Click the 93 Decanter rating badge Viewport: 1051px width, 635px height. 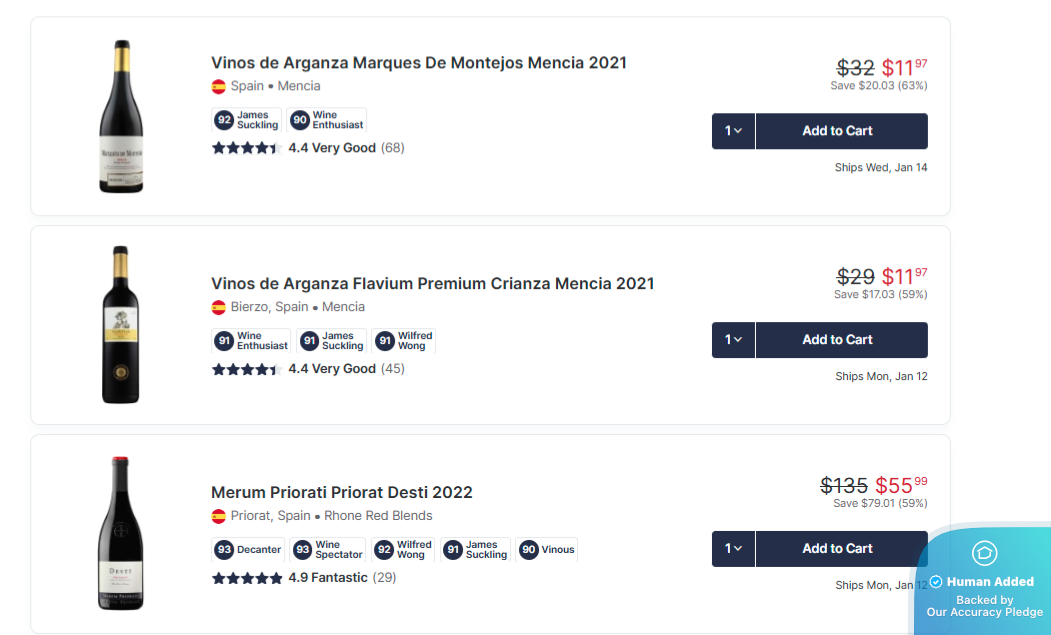[247, 549]
